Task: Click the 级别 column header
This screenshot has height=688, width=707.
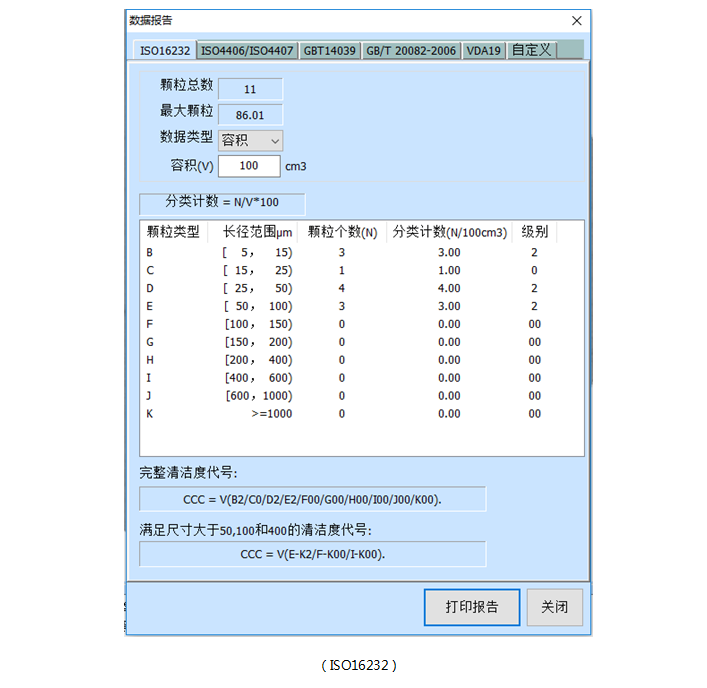Action: click(534, 232)
